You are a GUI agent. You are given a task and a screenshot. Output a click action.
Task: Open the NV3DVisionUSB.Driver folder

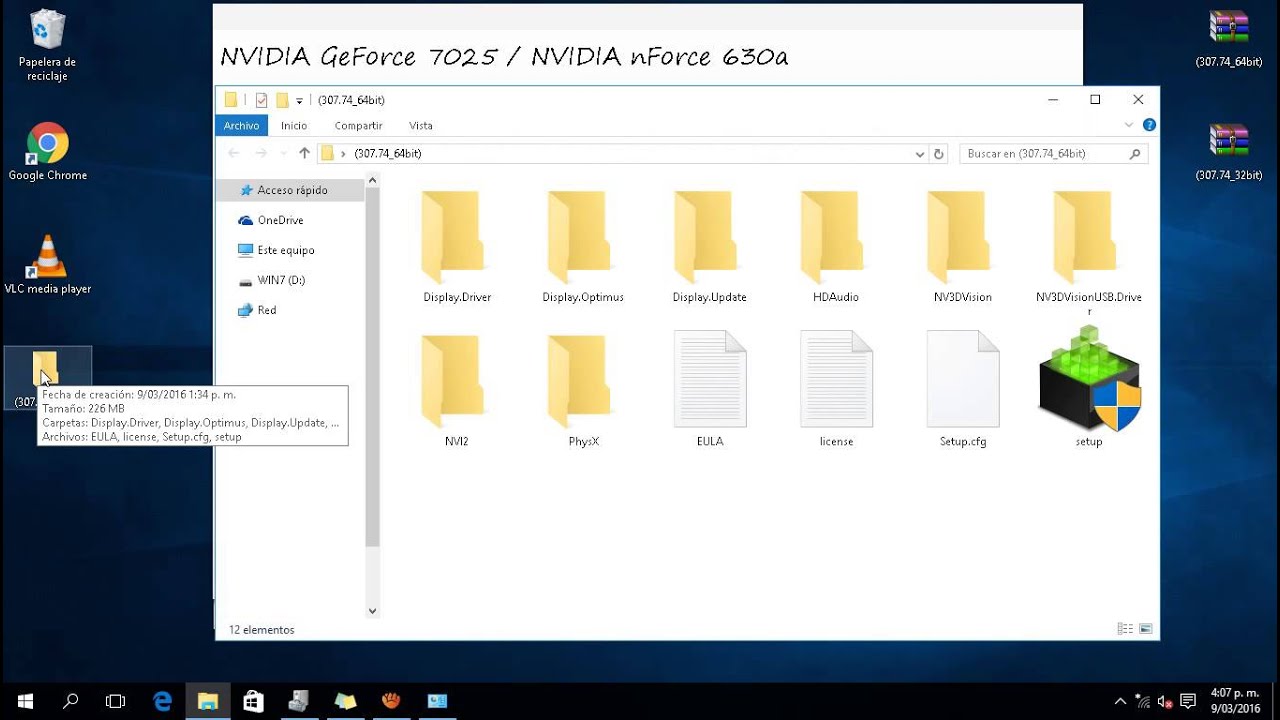point(1089,252)
